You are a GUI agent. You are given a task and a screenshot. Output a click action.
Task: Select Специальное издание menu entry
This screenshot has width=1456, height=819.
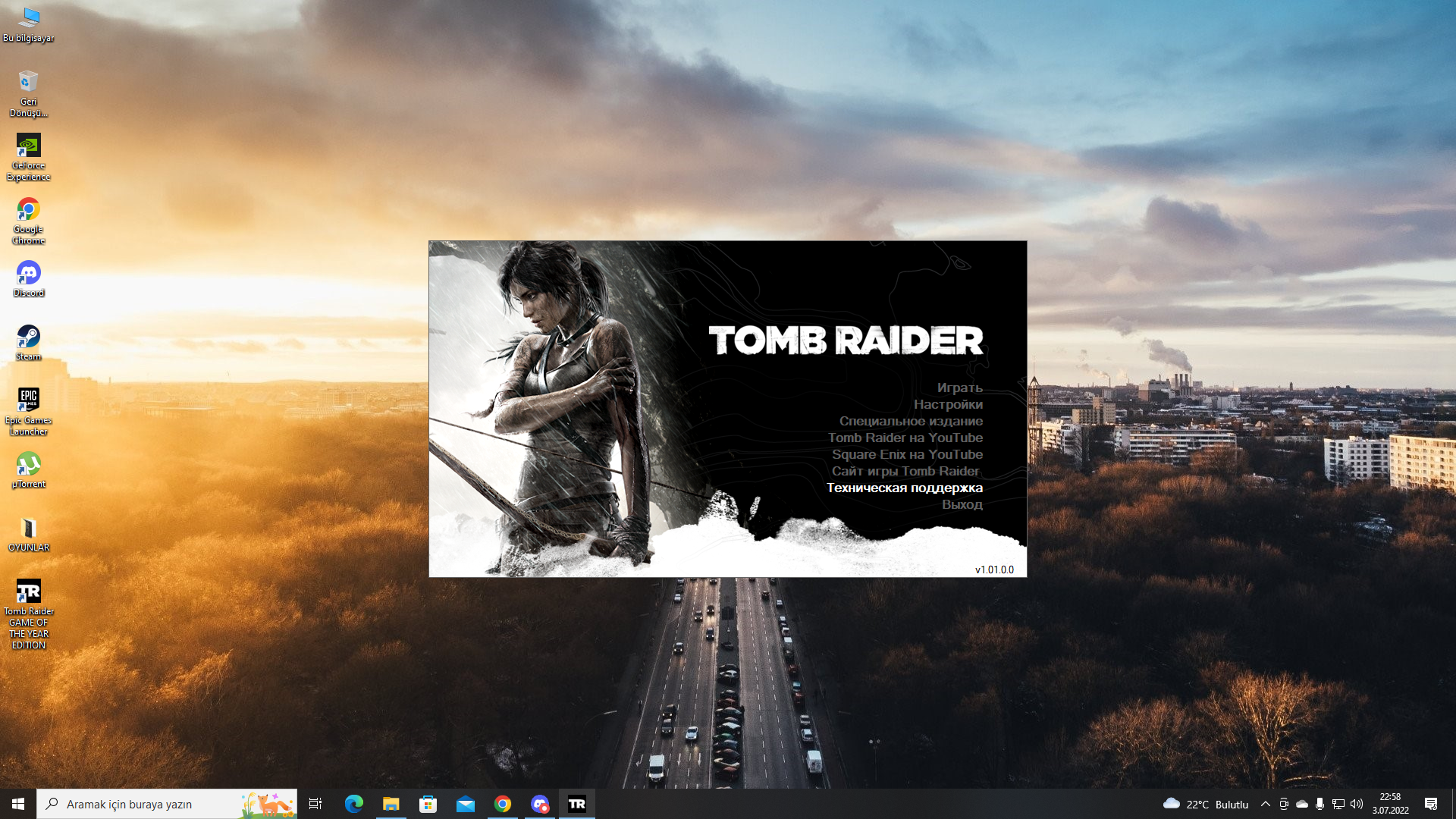click(x=911, y=421)
